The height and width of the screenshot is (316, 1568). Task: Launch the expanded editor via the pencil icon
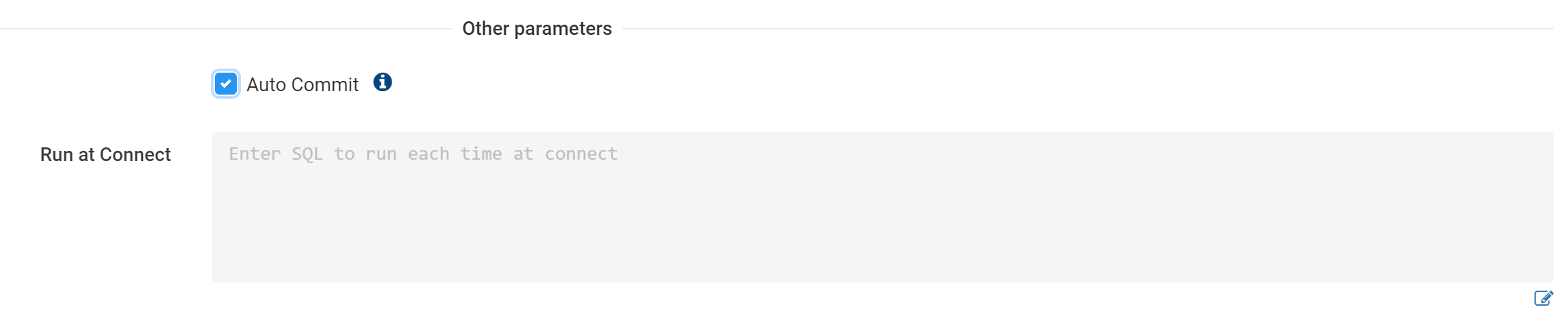point(1543,297)
